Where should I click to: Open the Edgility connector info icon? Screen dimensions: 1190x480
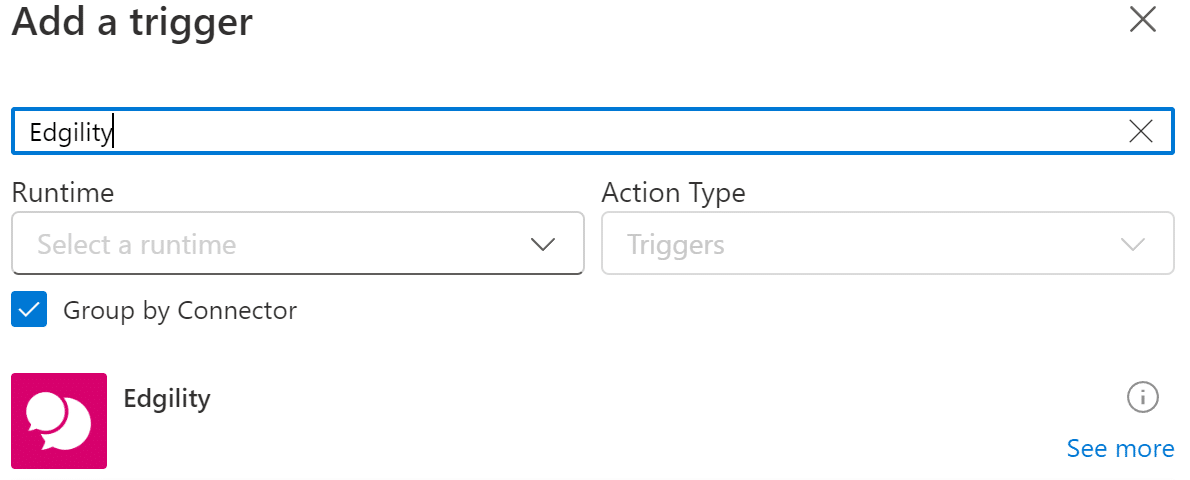pyautogui.click(x=1142, y=397)
